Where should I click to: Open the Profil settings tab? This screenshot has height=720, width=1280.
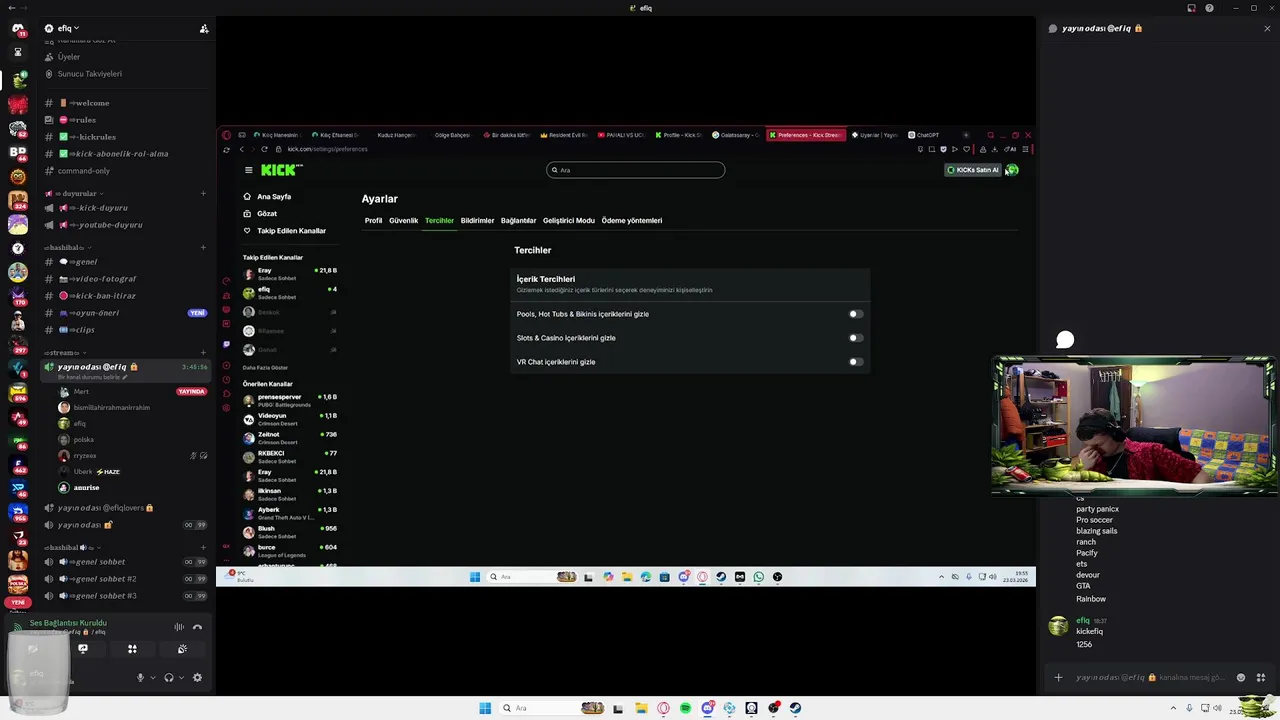(373, 220)
